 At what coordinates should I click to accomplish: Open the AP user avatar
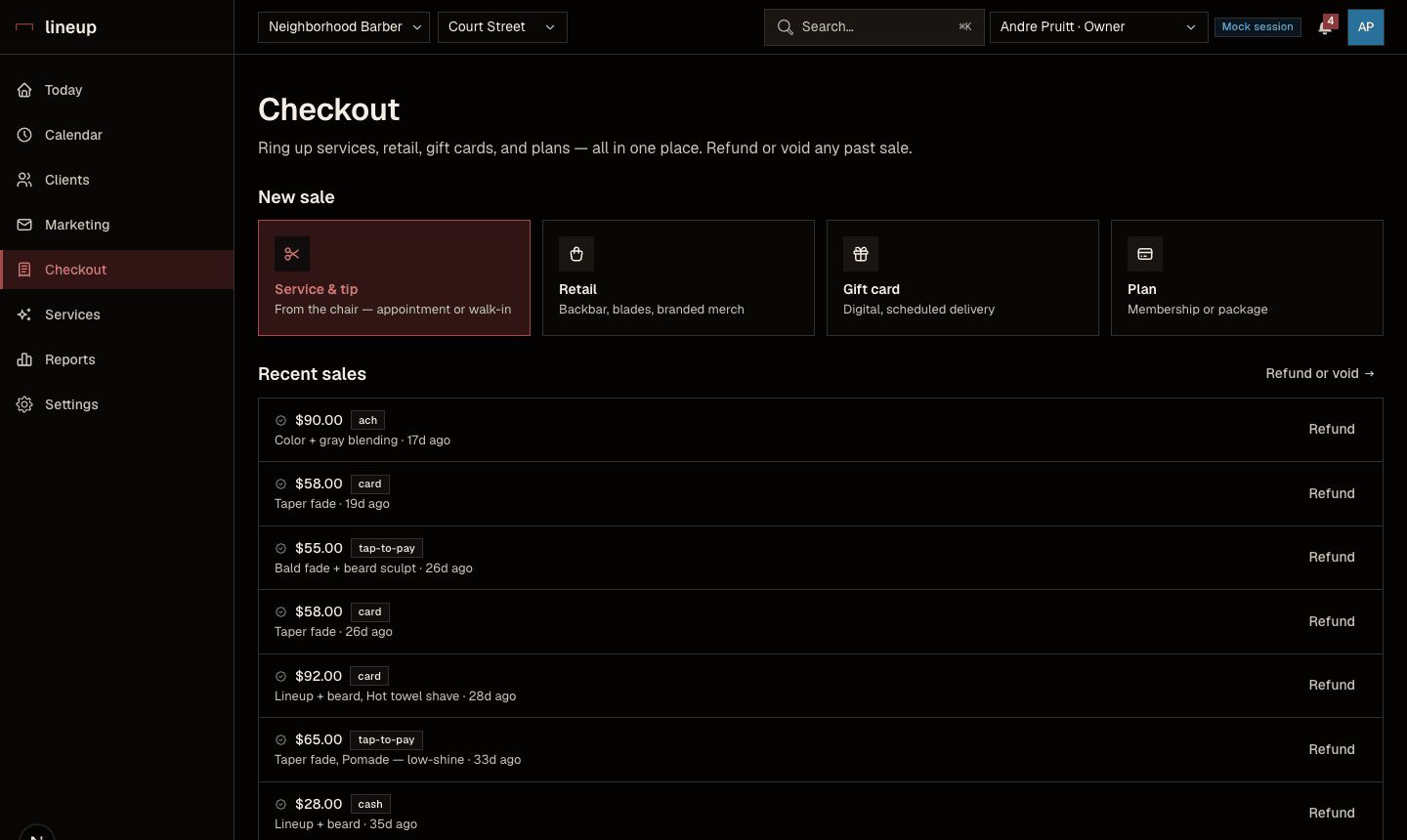pos(1366,27)
